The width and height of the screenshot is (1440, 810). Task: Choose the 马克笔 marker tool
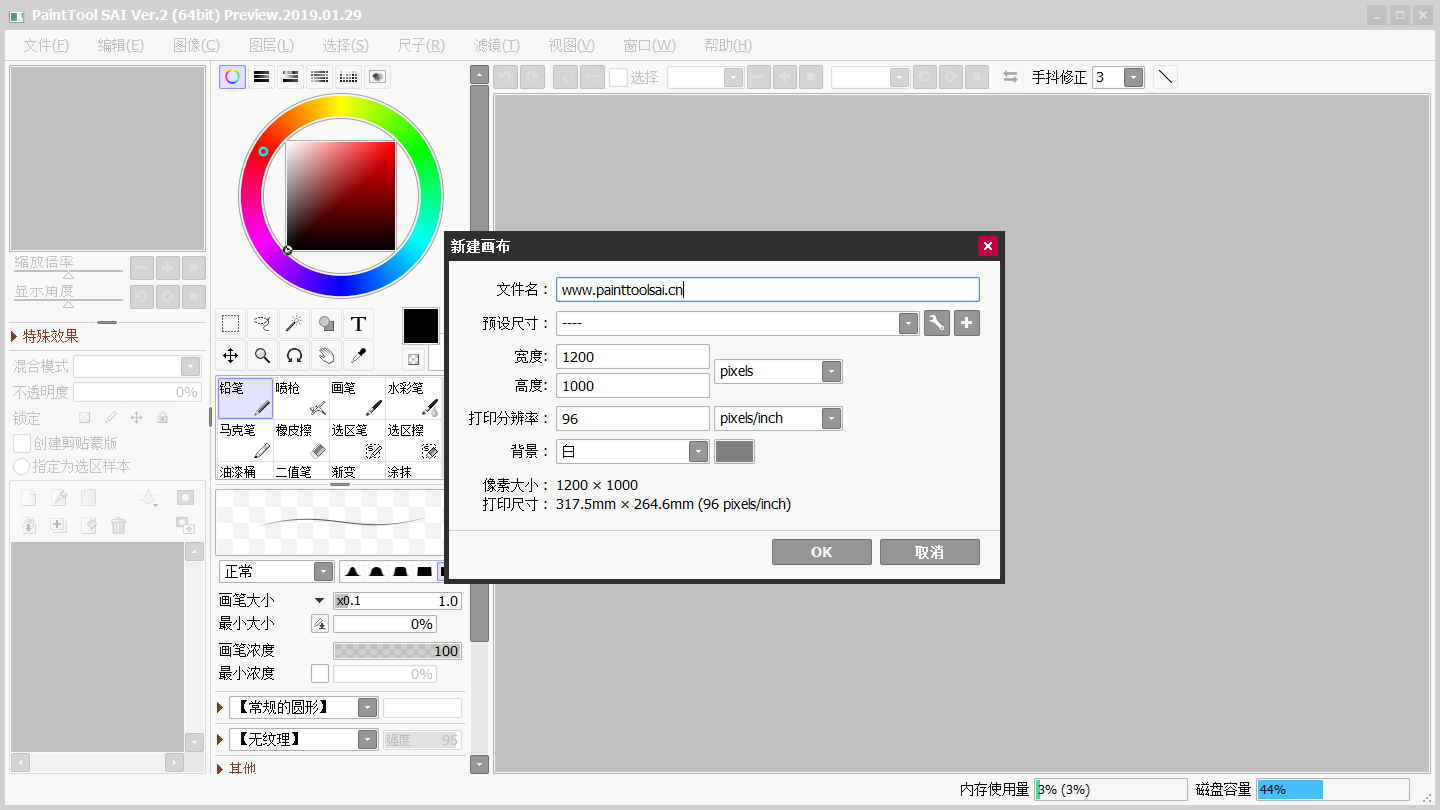[245, 440]
